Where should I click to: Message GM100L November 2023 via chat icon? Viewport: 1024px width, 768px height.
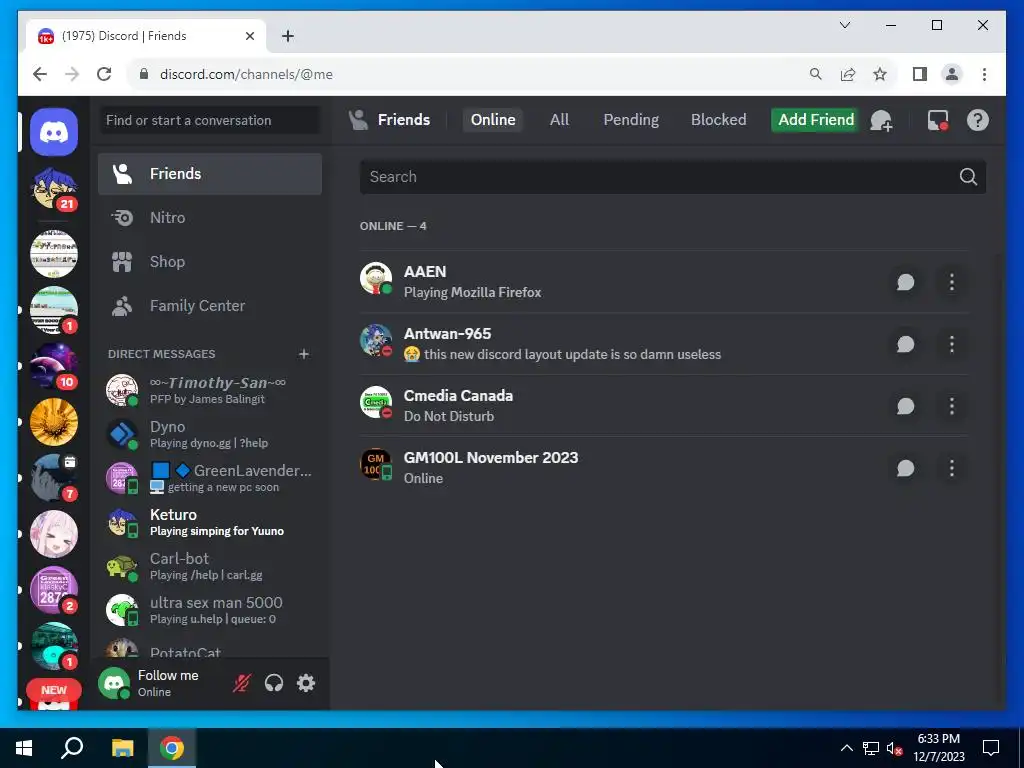click(905, 468)
